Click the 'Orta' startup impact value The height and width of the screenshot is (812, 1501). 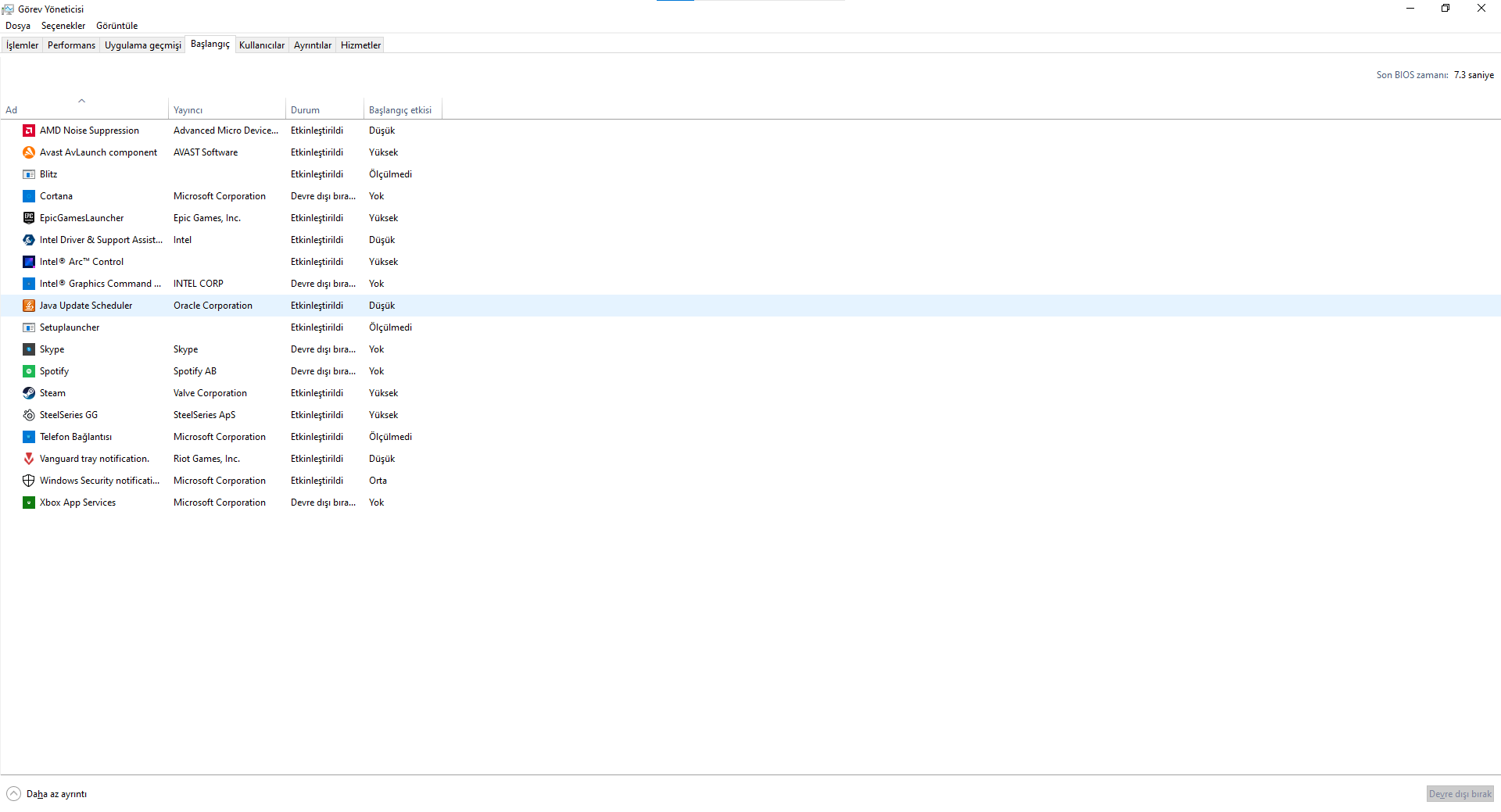pyautogui.click(x=378, y=481)
